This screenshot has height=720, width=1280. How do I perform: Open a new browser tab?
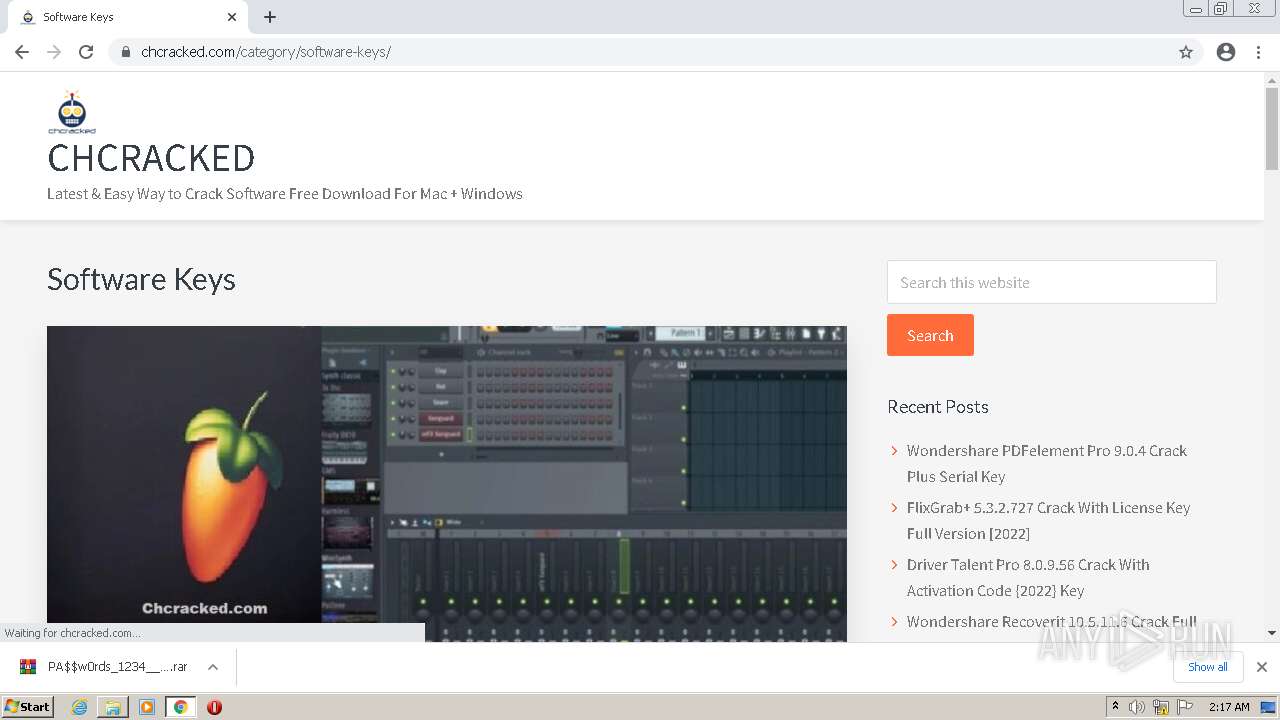[x=270, y=17]
